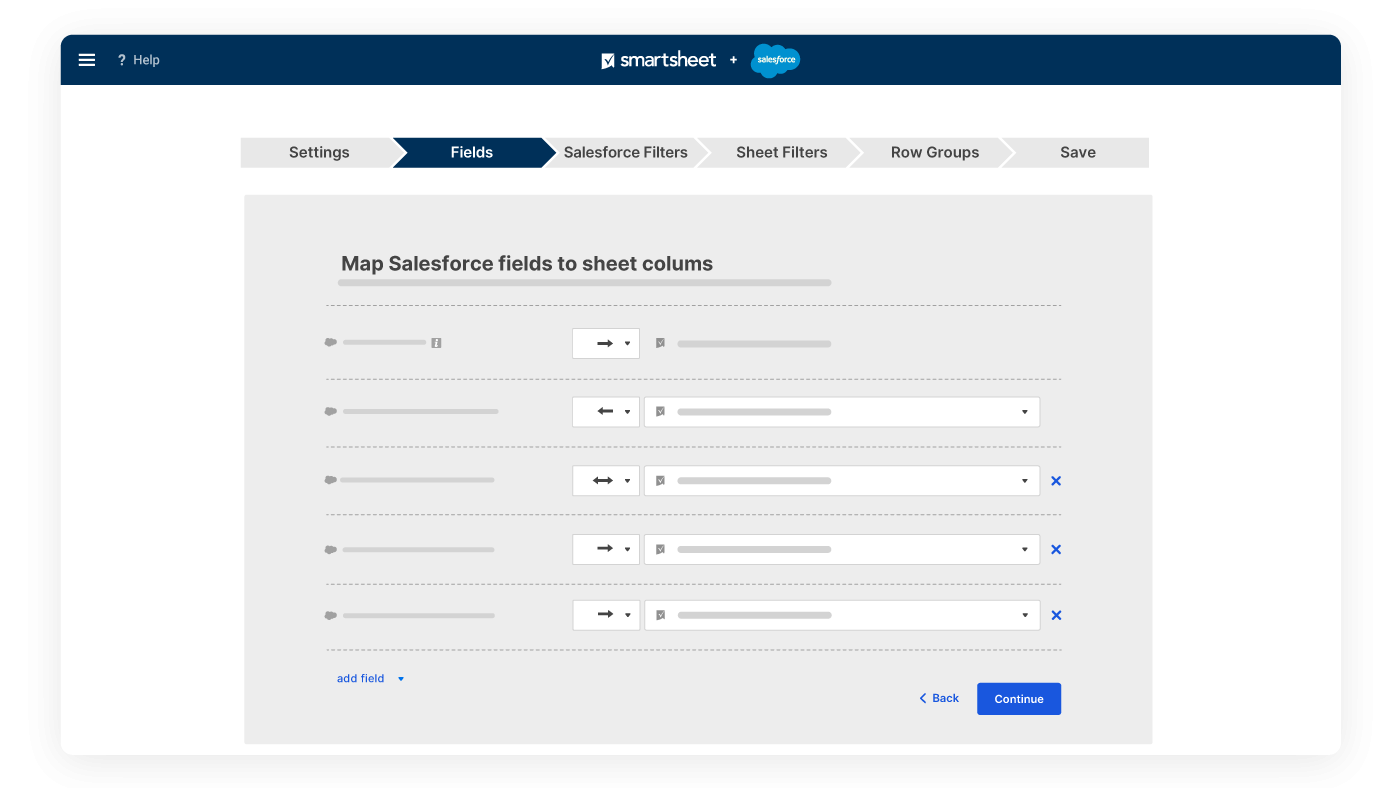Switch to the Sheet Filters step
1400x788 pixels.
pos(781,152)
